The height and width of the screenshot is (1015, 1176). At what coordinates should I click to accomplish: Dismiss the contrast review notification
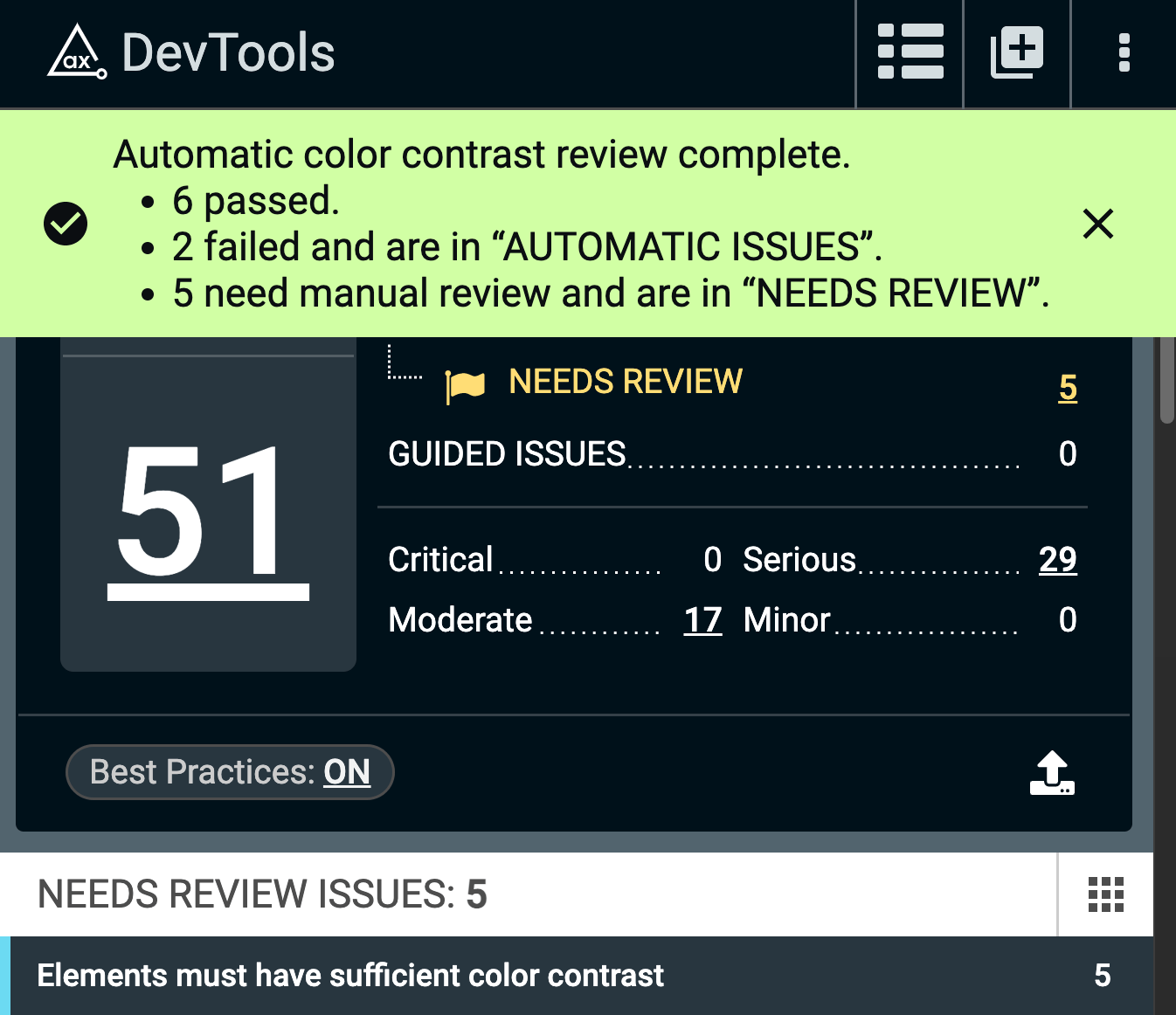[1098, 224]
